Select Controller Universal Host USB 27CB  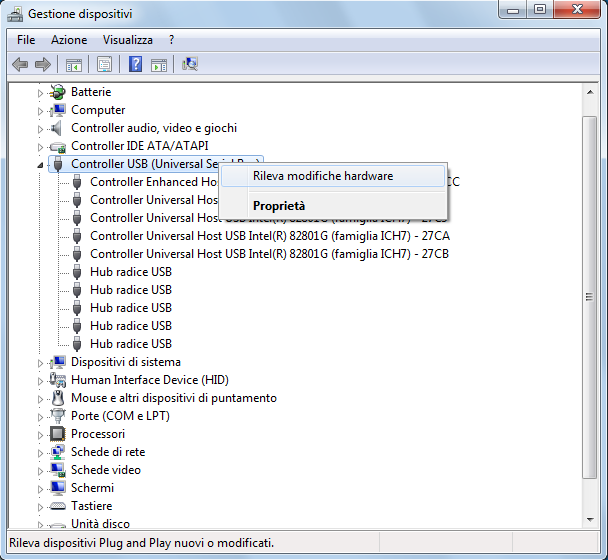coord(269,254)
